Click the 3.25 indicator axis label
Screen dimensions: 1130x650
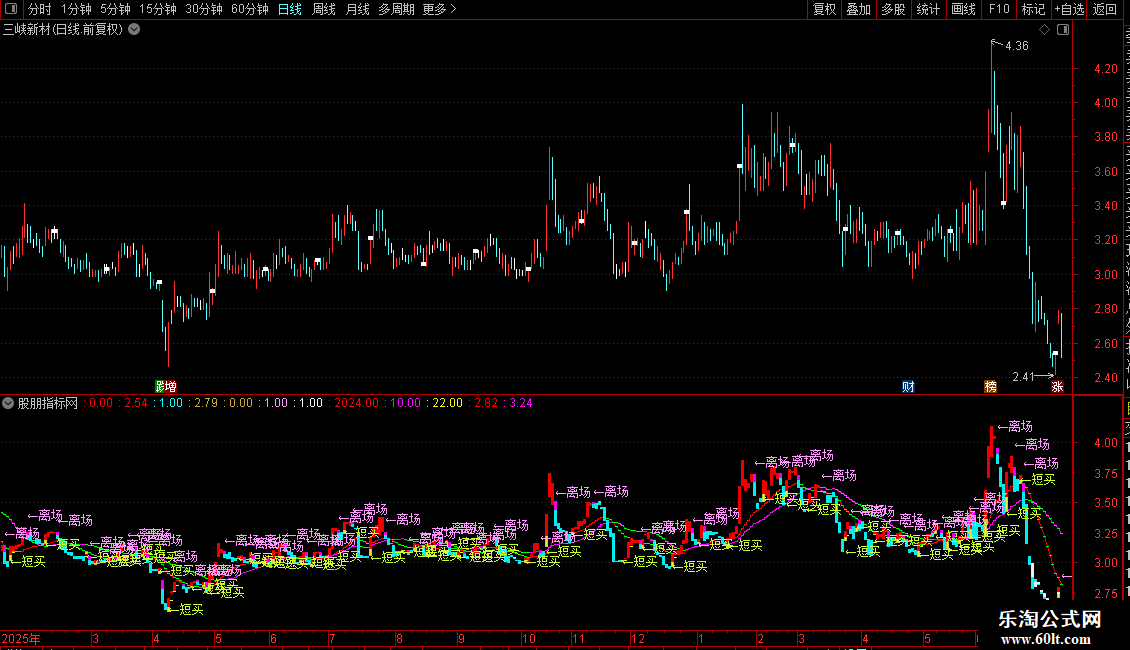point(1106,533)
